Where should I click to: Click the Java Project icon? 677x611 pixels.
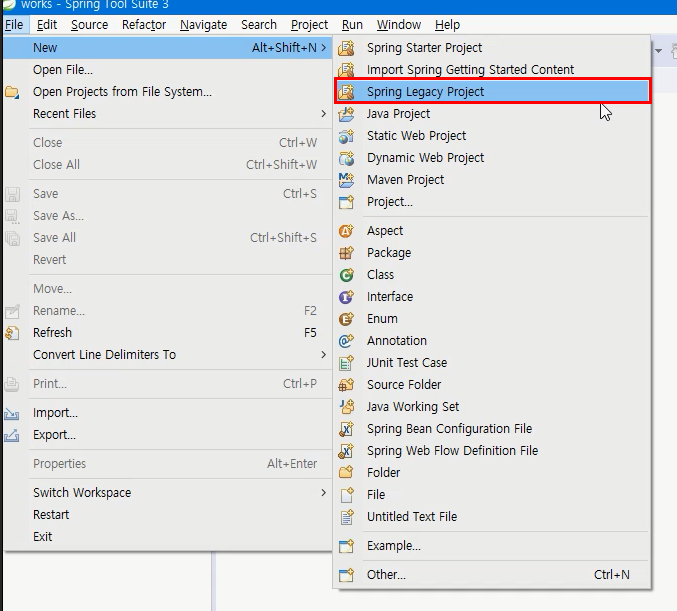coord(346,114)
